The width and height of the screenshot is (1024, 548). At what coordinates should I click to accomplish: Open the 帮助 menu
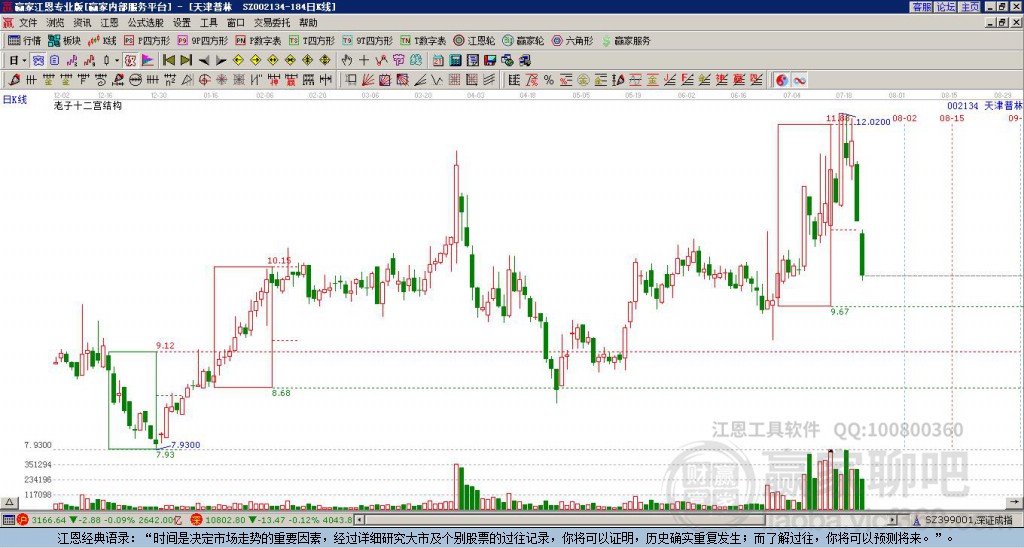[x=308, y=23]
